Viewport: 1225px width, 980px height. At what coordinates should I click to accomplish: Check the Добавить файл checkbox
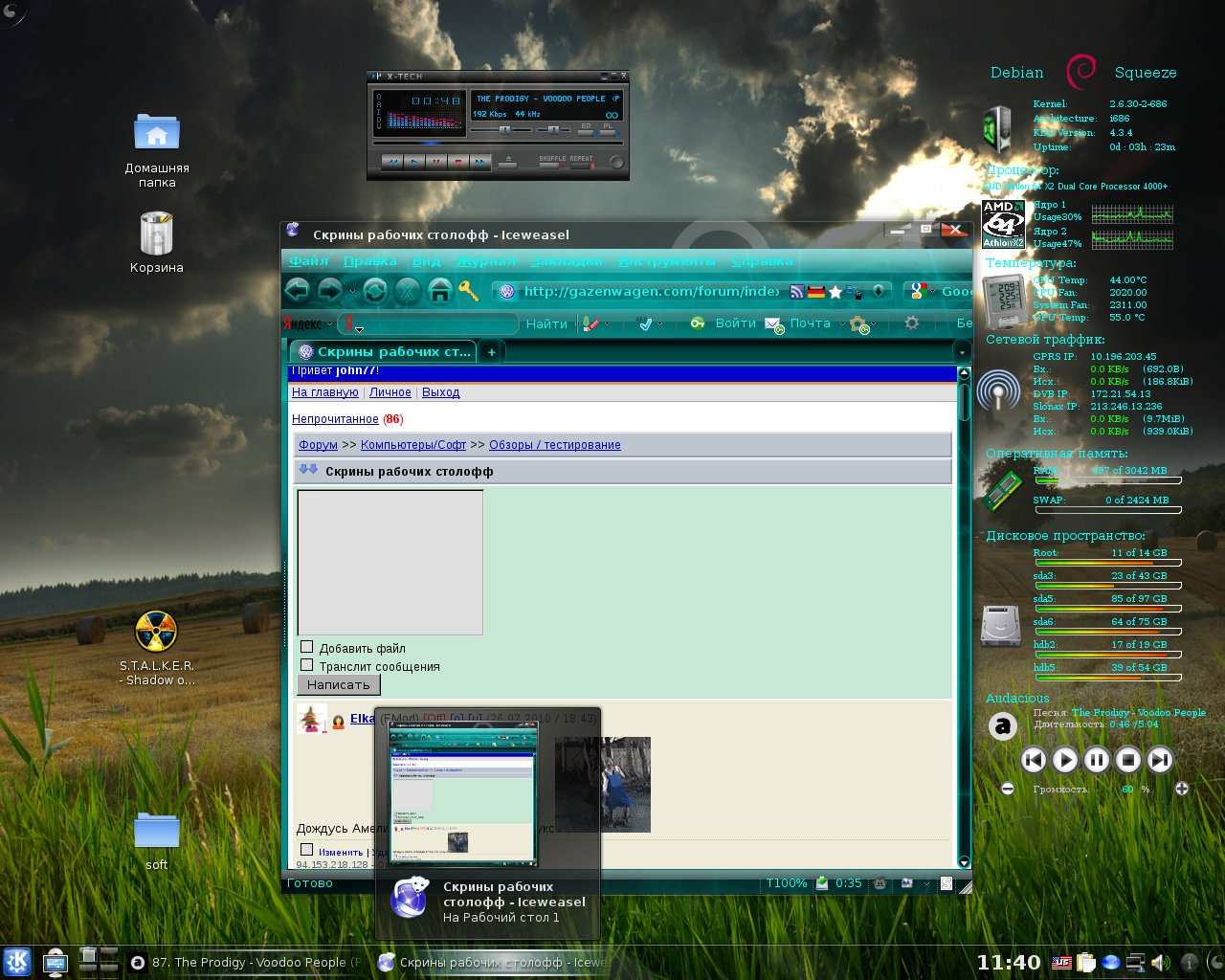(x=307, y=647)
